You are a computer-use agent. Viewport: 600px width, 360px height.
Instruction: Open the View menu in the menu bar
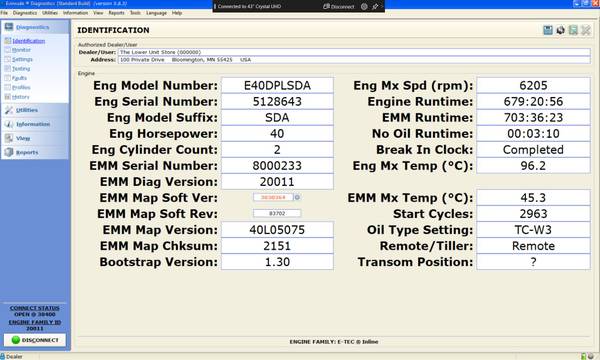pos(98,13)
